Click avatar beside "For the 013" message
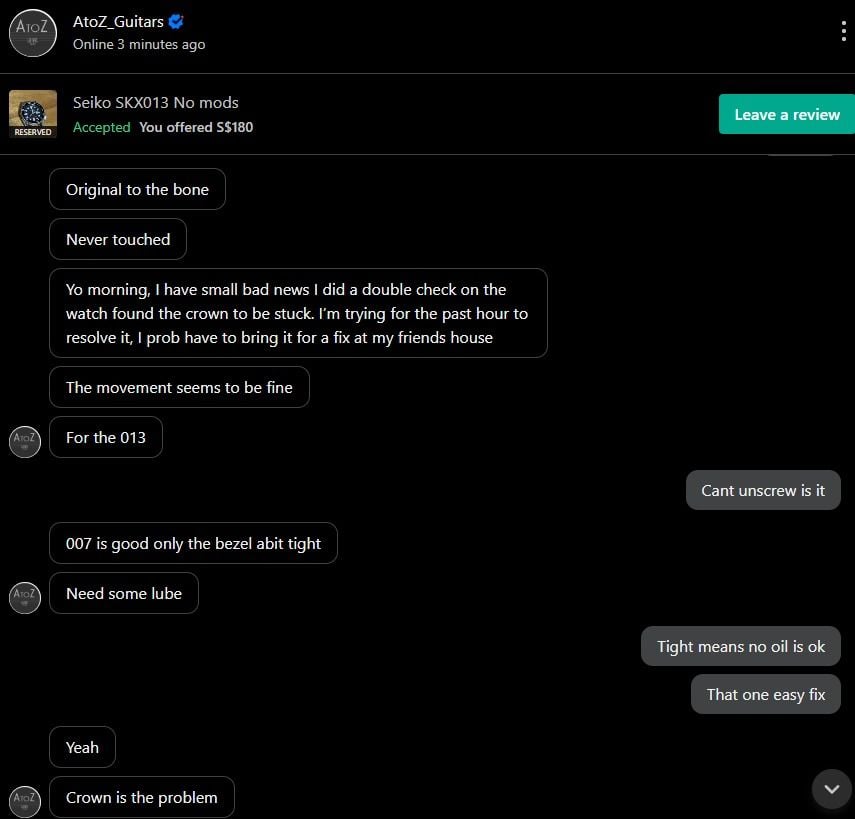The height and width of the screenshot is (819, 855). pyautogui.click(x=25, y=441)
